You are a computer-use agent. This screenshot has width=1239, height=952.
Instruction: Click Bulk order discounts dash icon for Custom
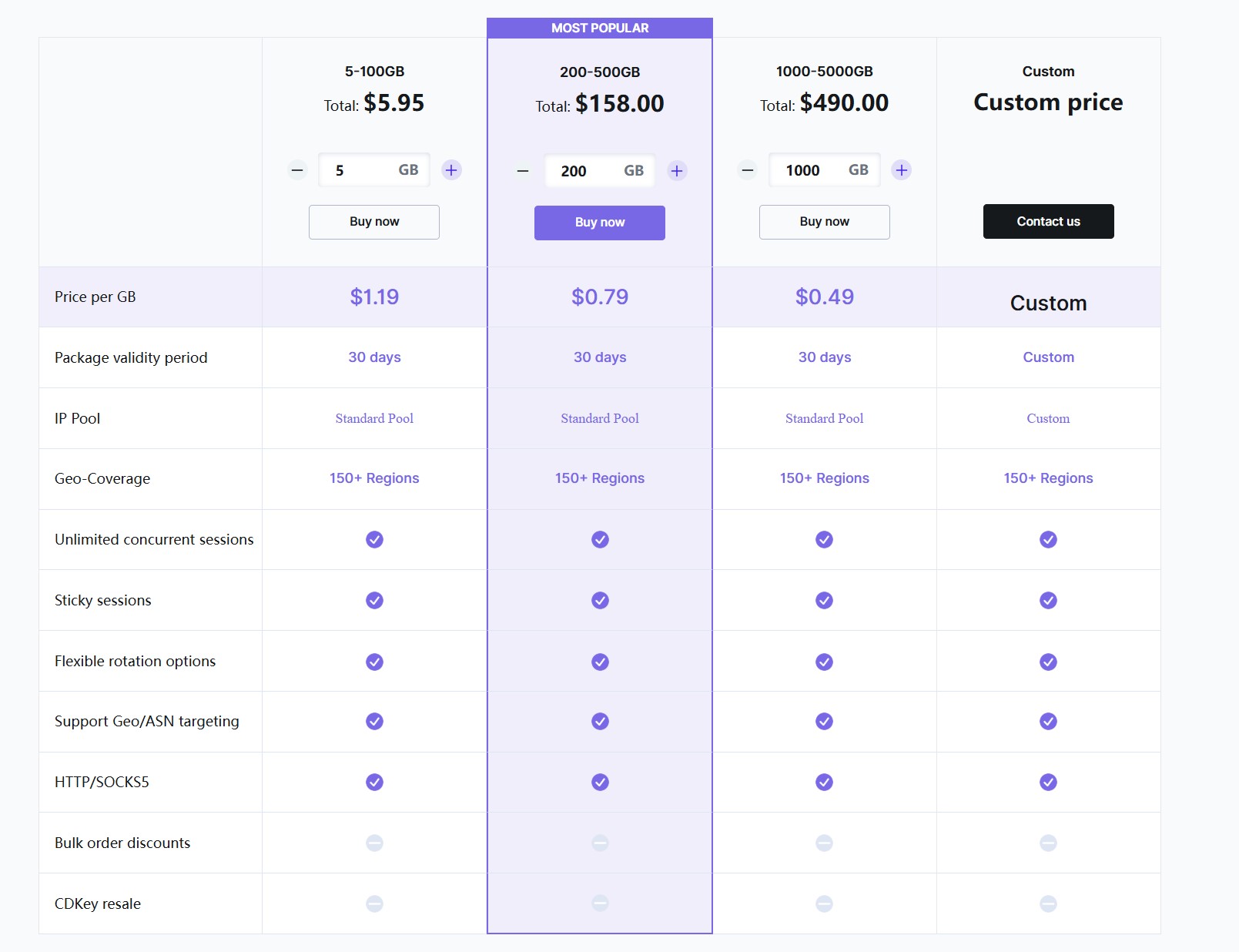(1048, 843)
